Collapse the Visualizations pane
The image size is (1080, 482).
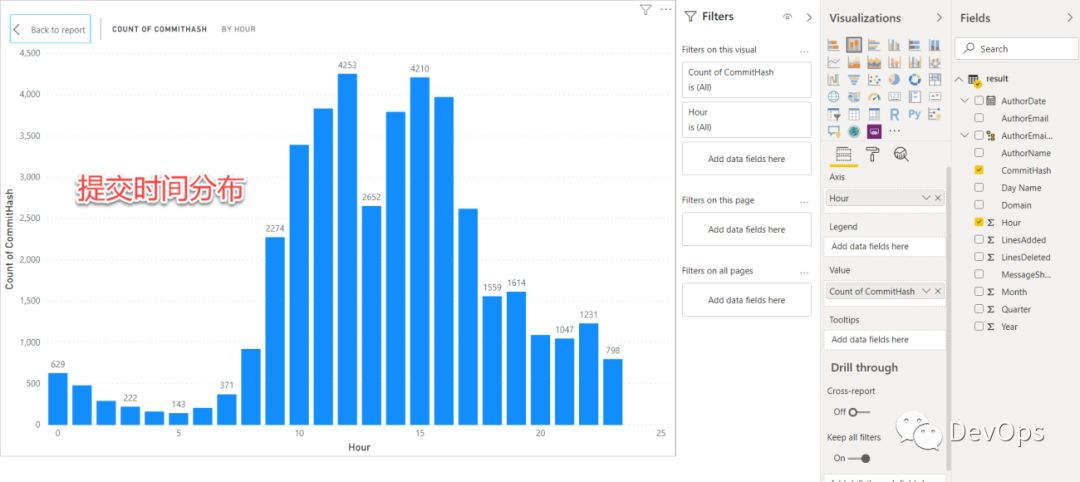tap(938, 17)
